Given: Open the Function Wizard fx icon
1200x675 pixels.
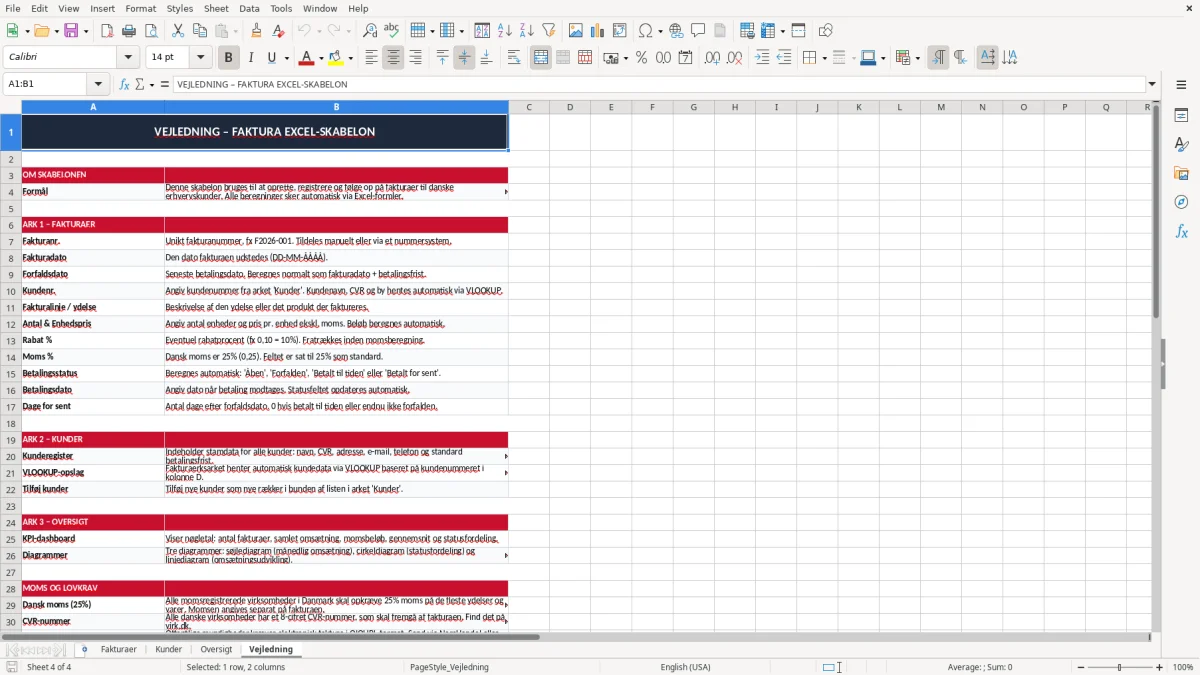Looking at the screenshot, I should click(x=124, y=85).
